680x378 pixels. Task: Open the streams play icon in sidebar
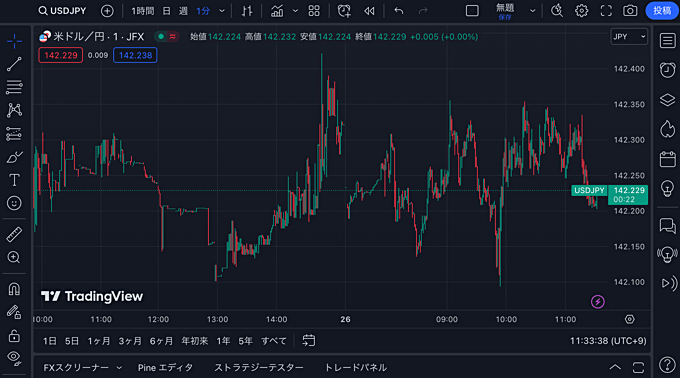[x=669, y=283]
